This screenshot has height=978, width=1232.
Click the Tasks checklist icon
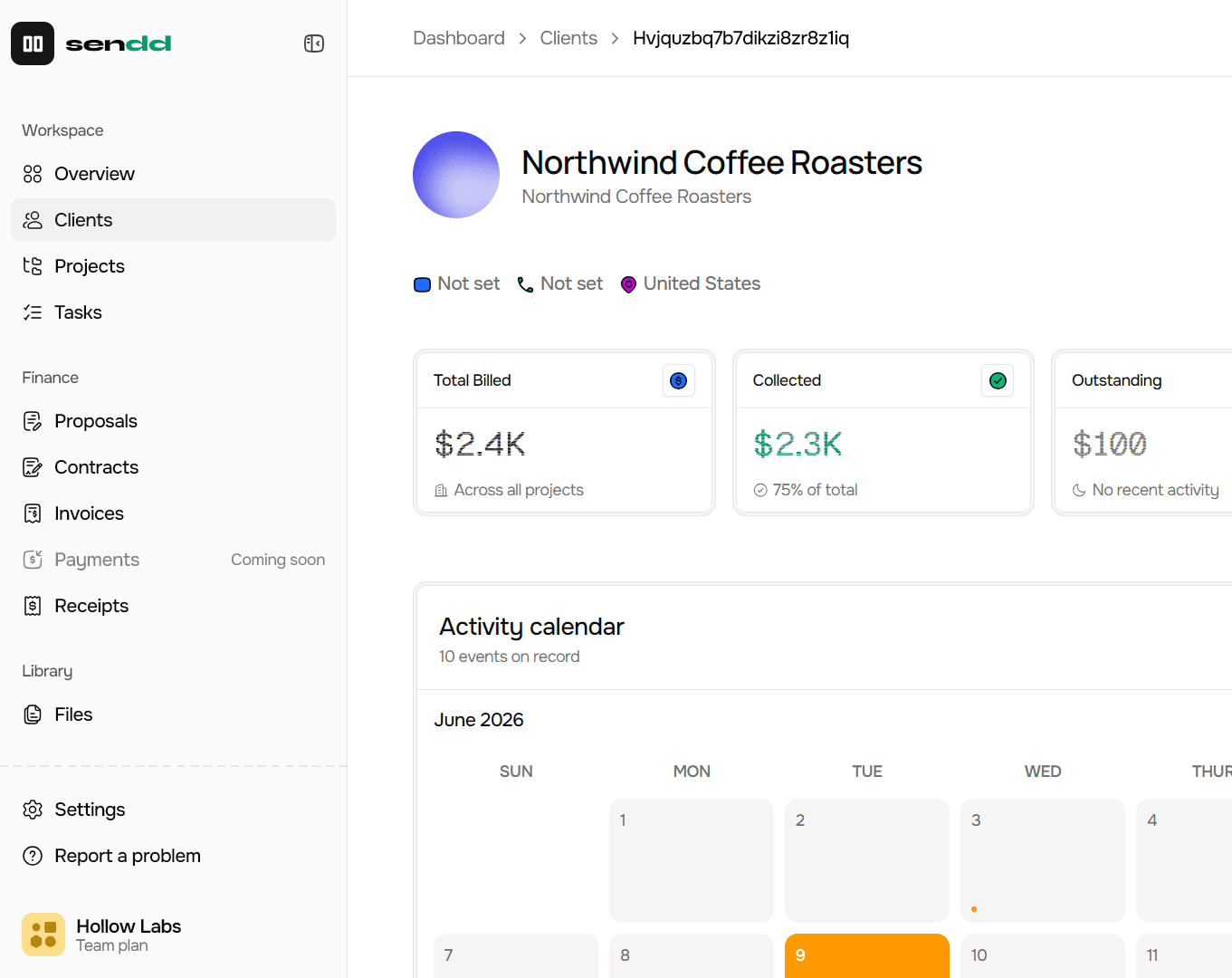(33, 312)
